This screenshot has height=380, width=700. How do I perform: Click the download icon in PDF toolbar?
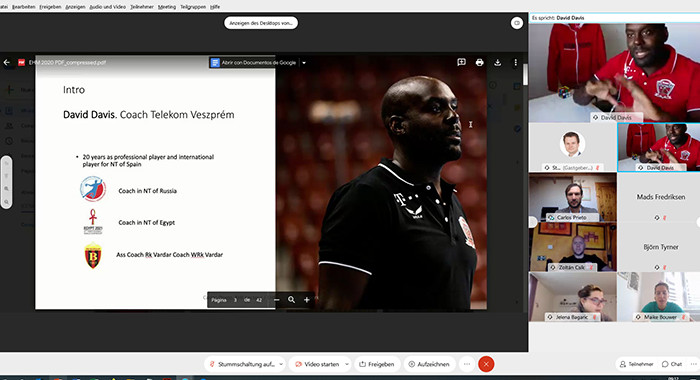[x=497, y=63]
